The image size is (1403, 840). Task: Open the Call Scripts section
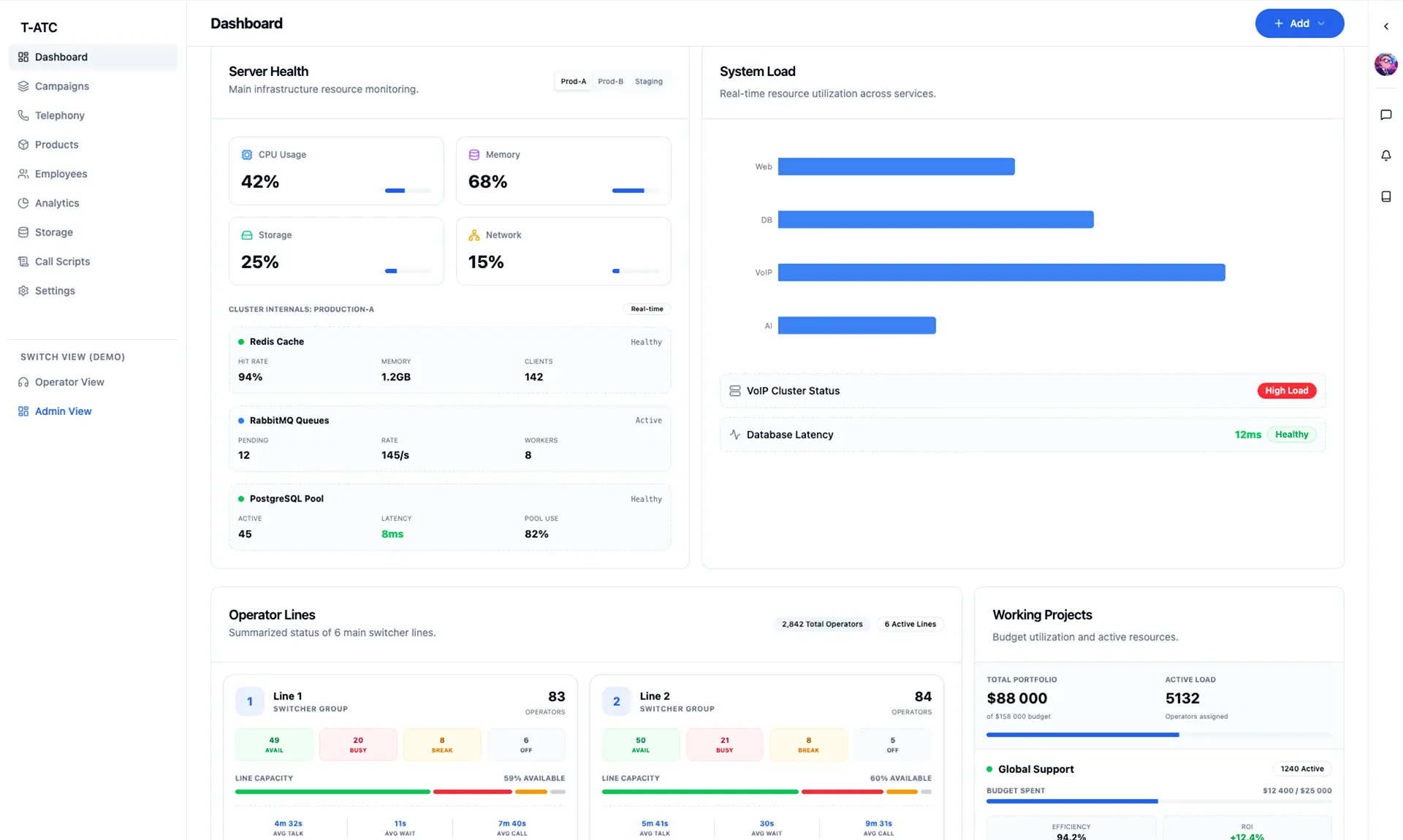point(62,261)
